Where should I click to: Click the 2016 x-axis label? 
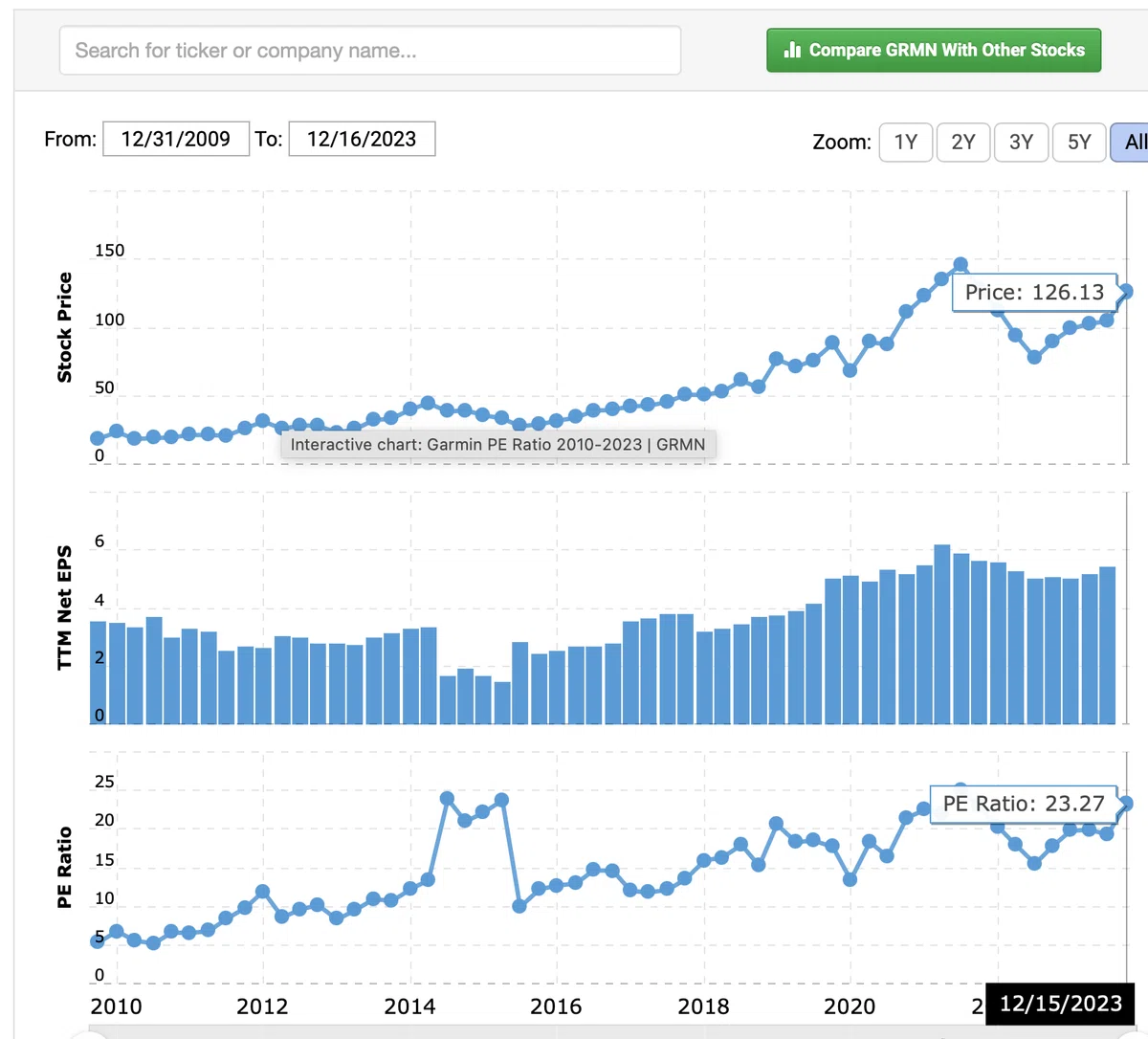pos(556,1006)
